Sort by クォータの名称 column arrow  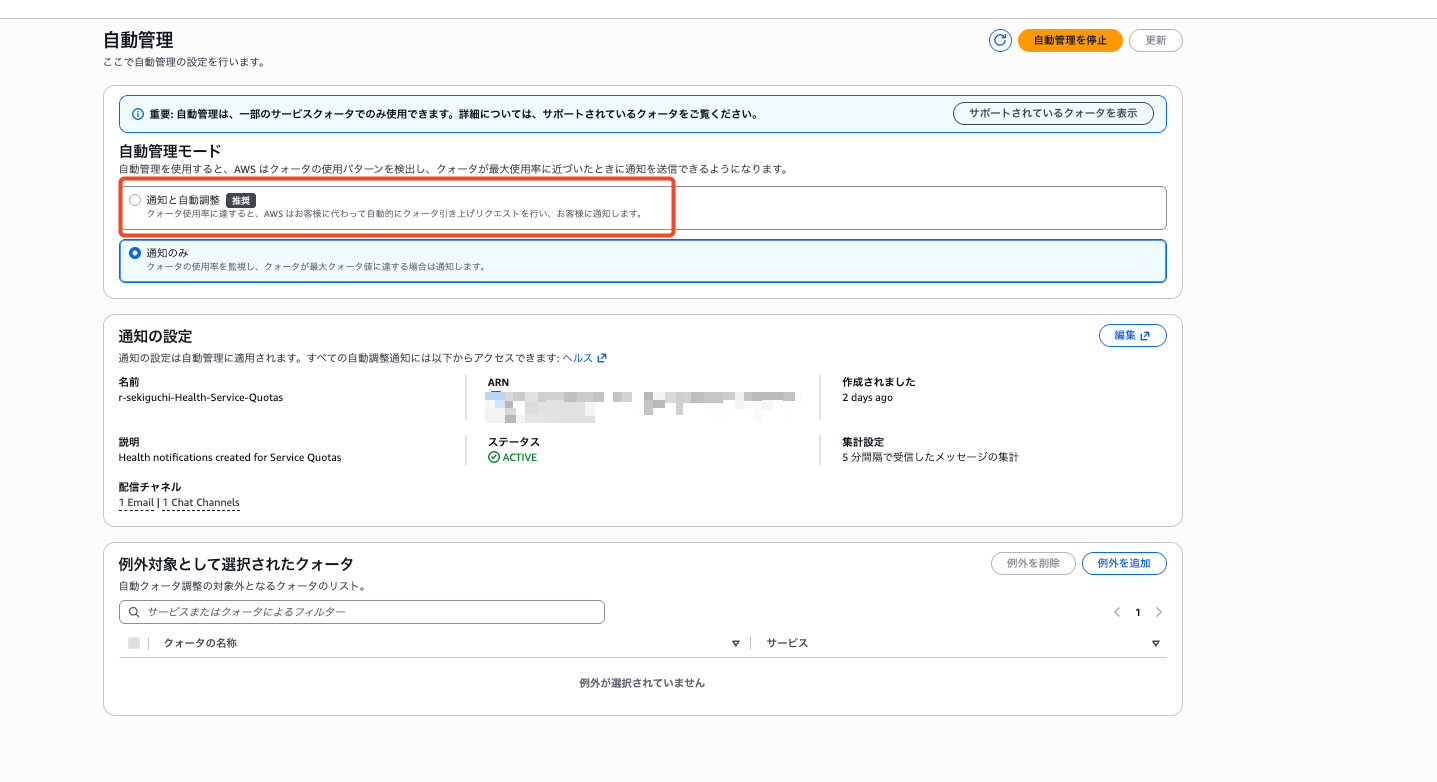(x=736, y=644)
